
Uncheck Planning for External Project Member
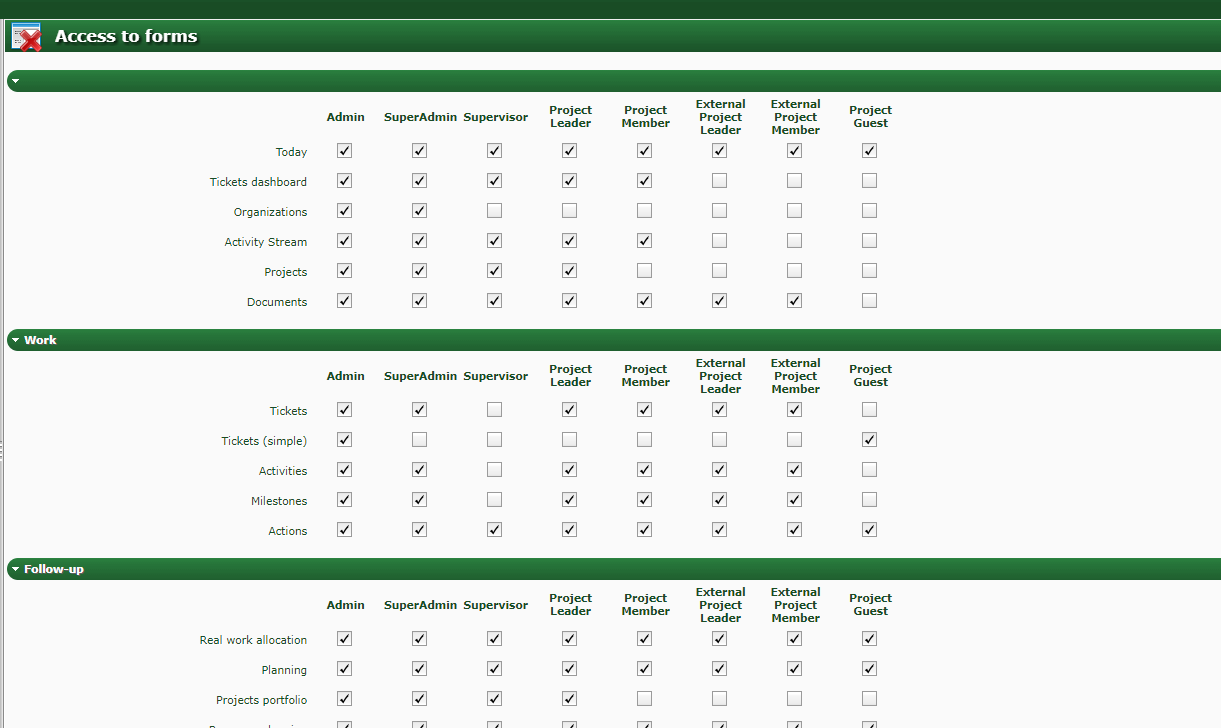tap(794, 669)
